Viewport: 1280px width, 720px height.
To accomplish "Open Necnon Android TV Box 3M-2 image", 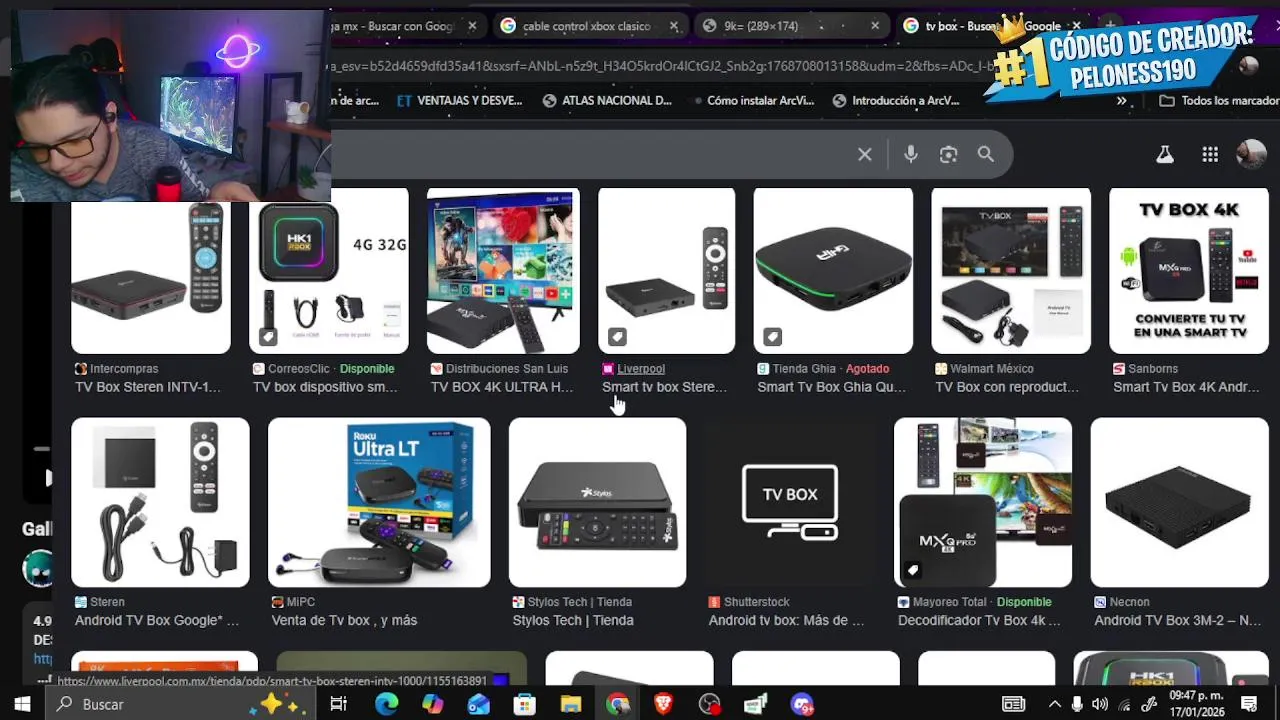I will 1179,502.
